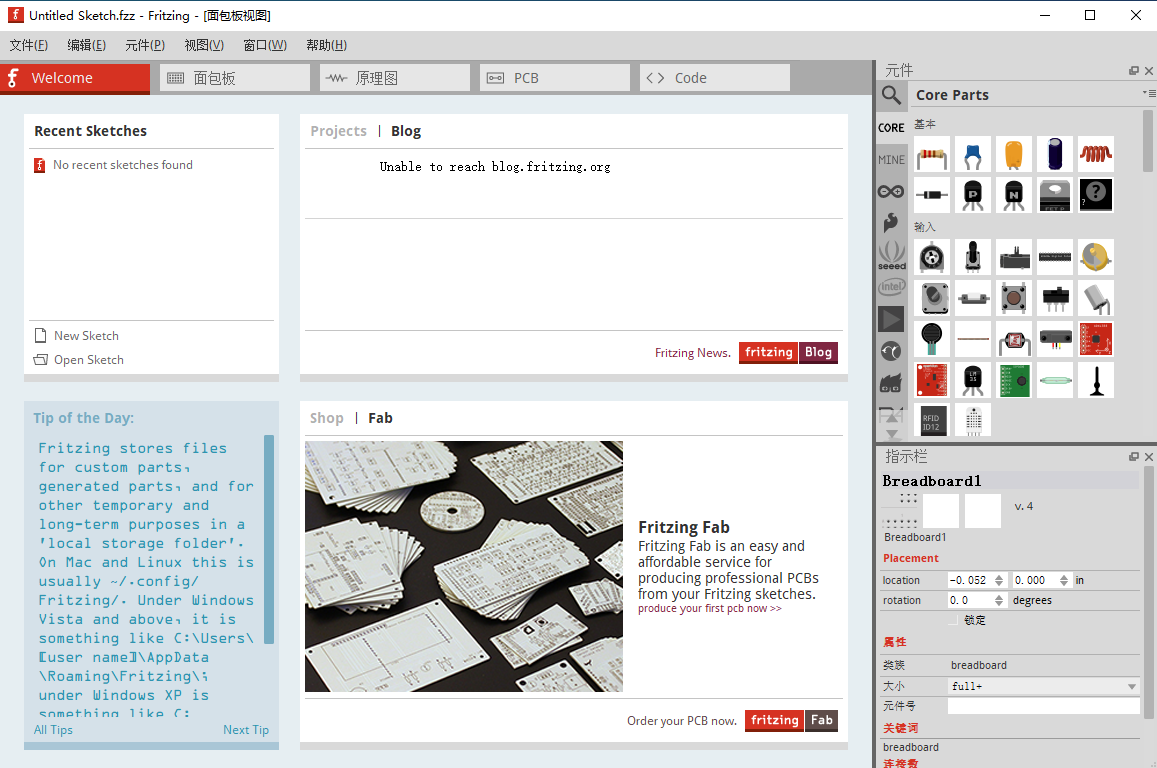The width and height of the screenshot is (1157, 768).
Task: Select the electrolytic capacitor part
Action: click(x=1054, y=155)
